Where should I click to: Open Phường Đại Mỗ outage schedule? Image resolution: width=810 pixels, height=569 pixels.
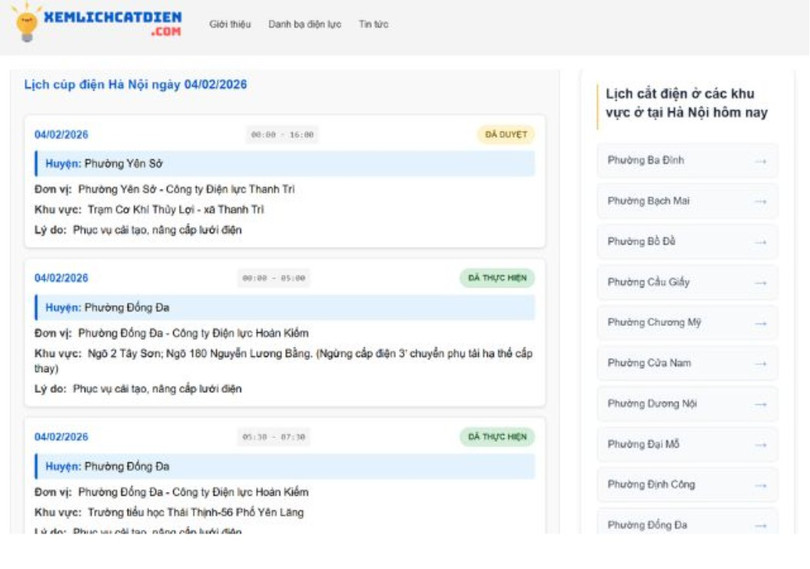tap(686, 444)
